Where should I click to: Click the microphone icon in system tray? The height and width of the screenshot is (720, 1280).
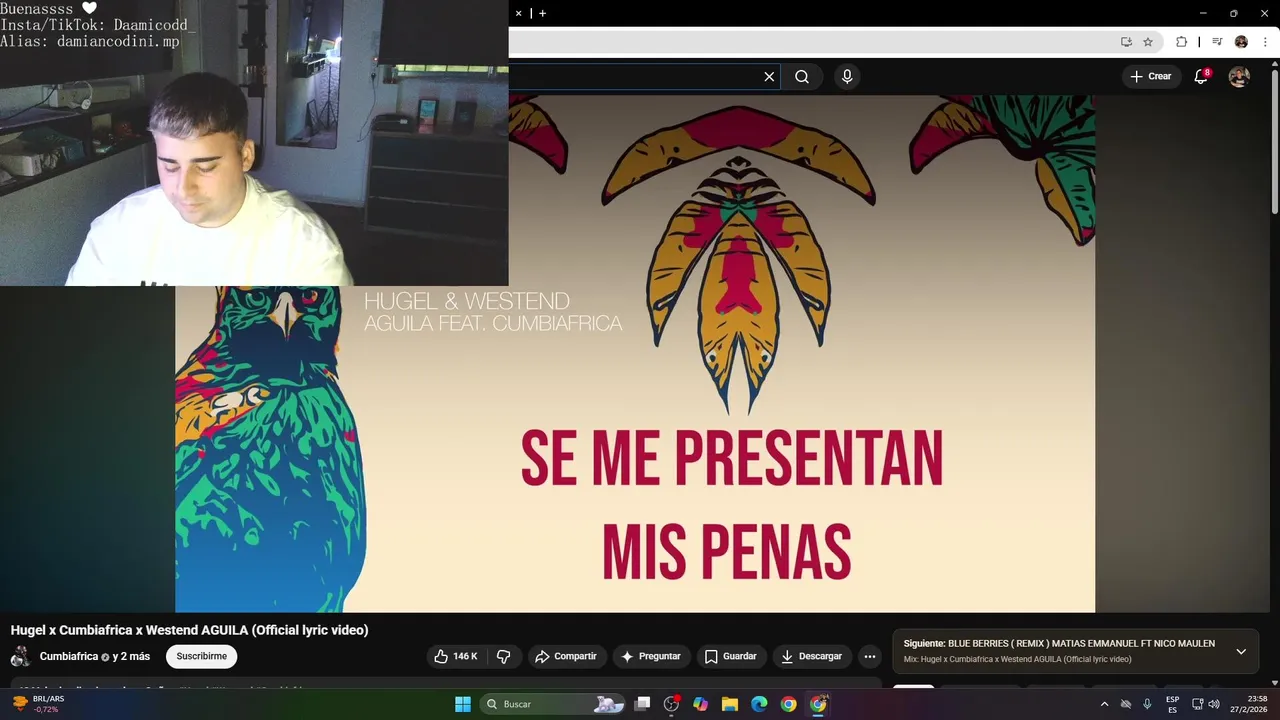(1147, 704)
